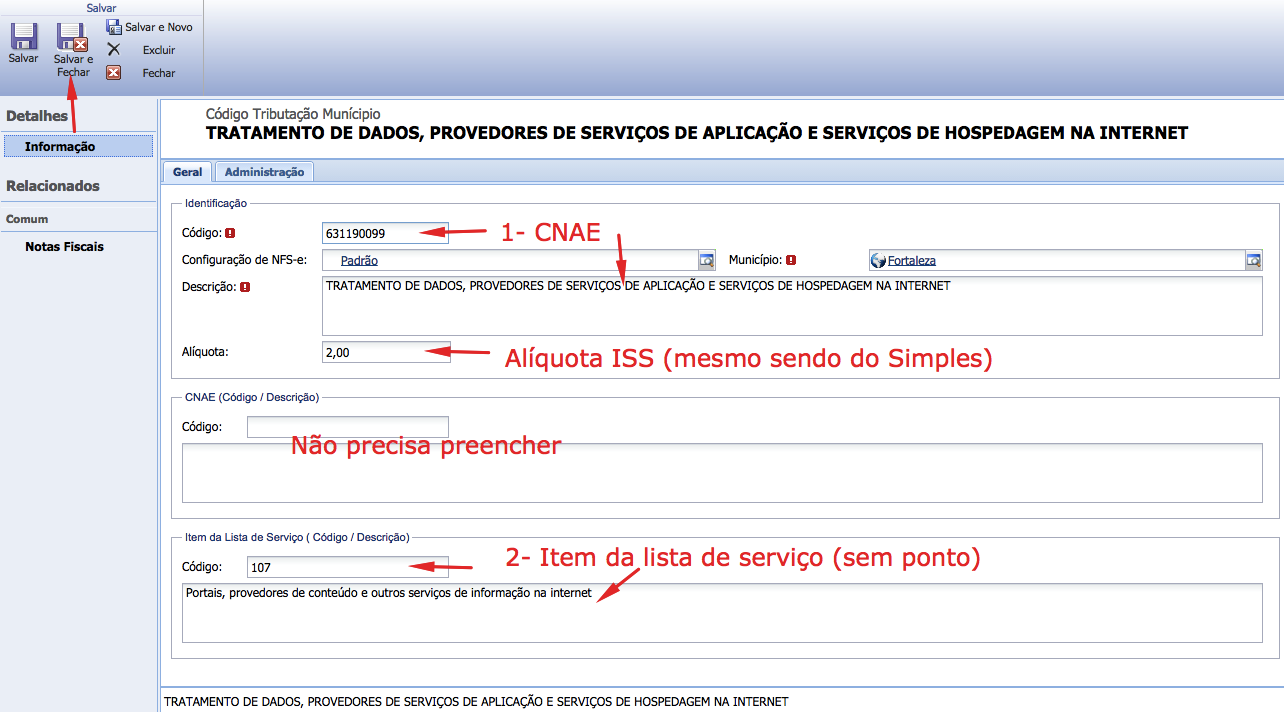1284x712 pixels.
Task: Click the Salvar e Novo icon
Action: [114, 27]
